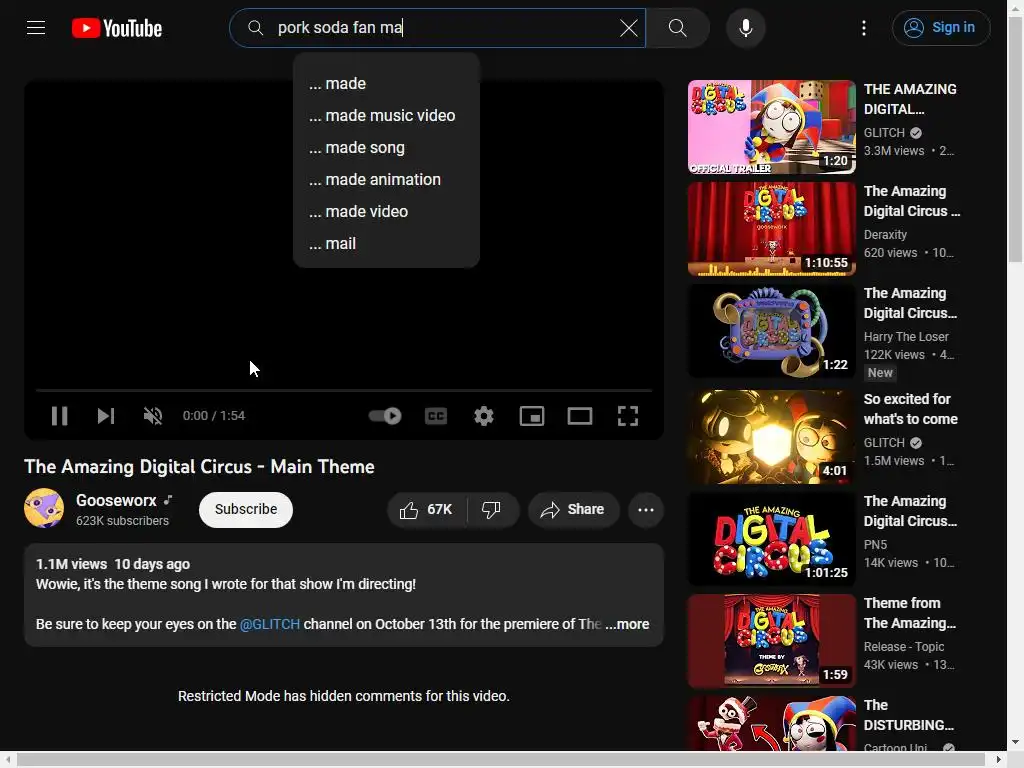1024x768 pixels.
Task: Open the Deraxity 1:10:55 video thumbnail
Action: coord(771,229)
